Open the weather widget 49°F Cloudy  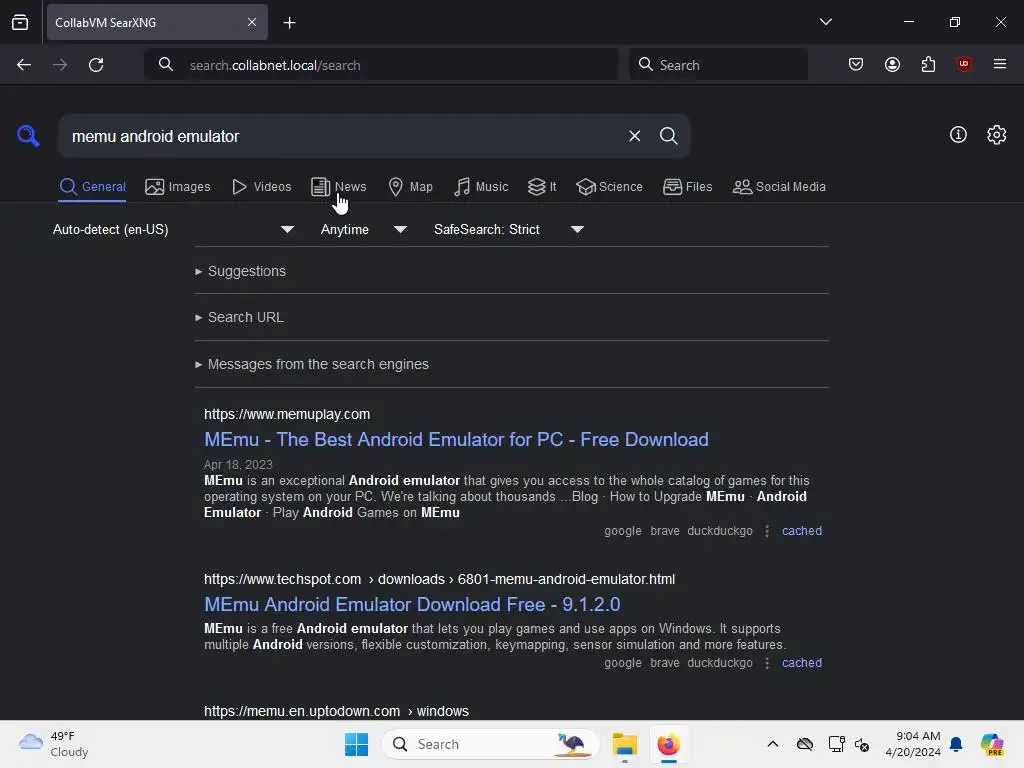click(x=54, y=744)
